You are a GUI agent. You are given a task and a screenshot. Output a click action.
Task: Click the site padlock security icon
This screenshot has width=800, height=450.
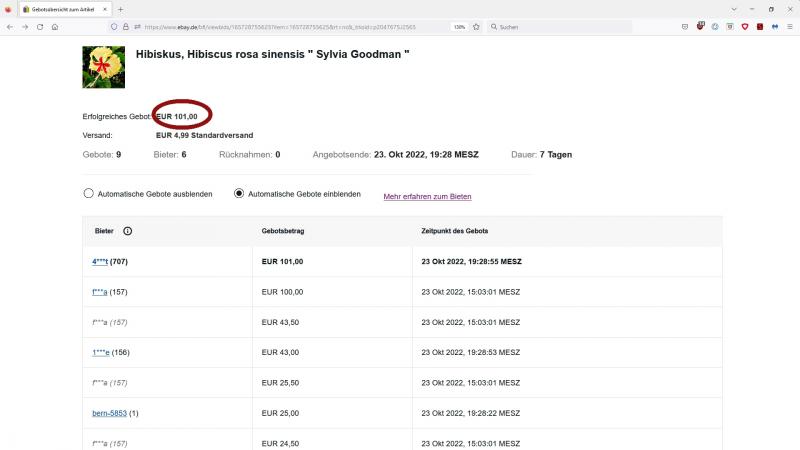tap(125, 26)
